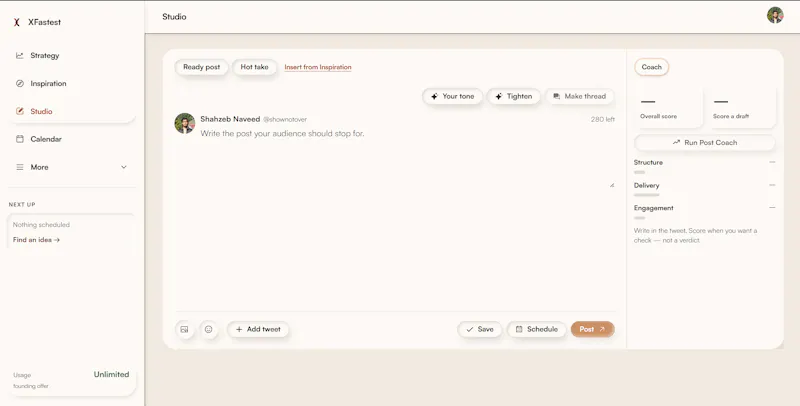Click the Nothing scheduled text

[x=41, y=225]
